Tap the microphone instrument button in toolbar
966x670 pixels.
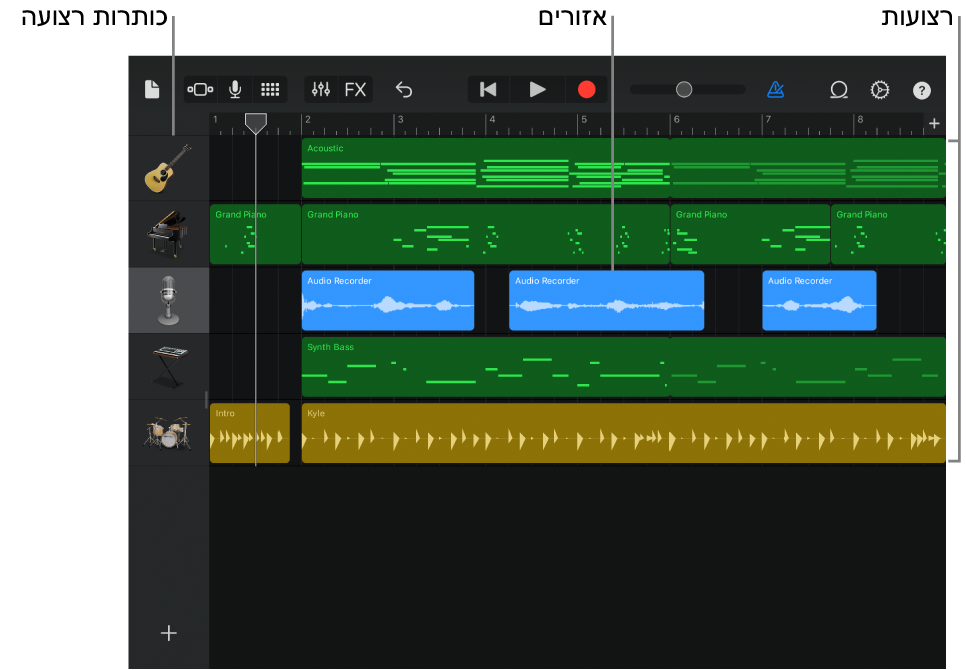[x=235, y=89]
